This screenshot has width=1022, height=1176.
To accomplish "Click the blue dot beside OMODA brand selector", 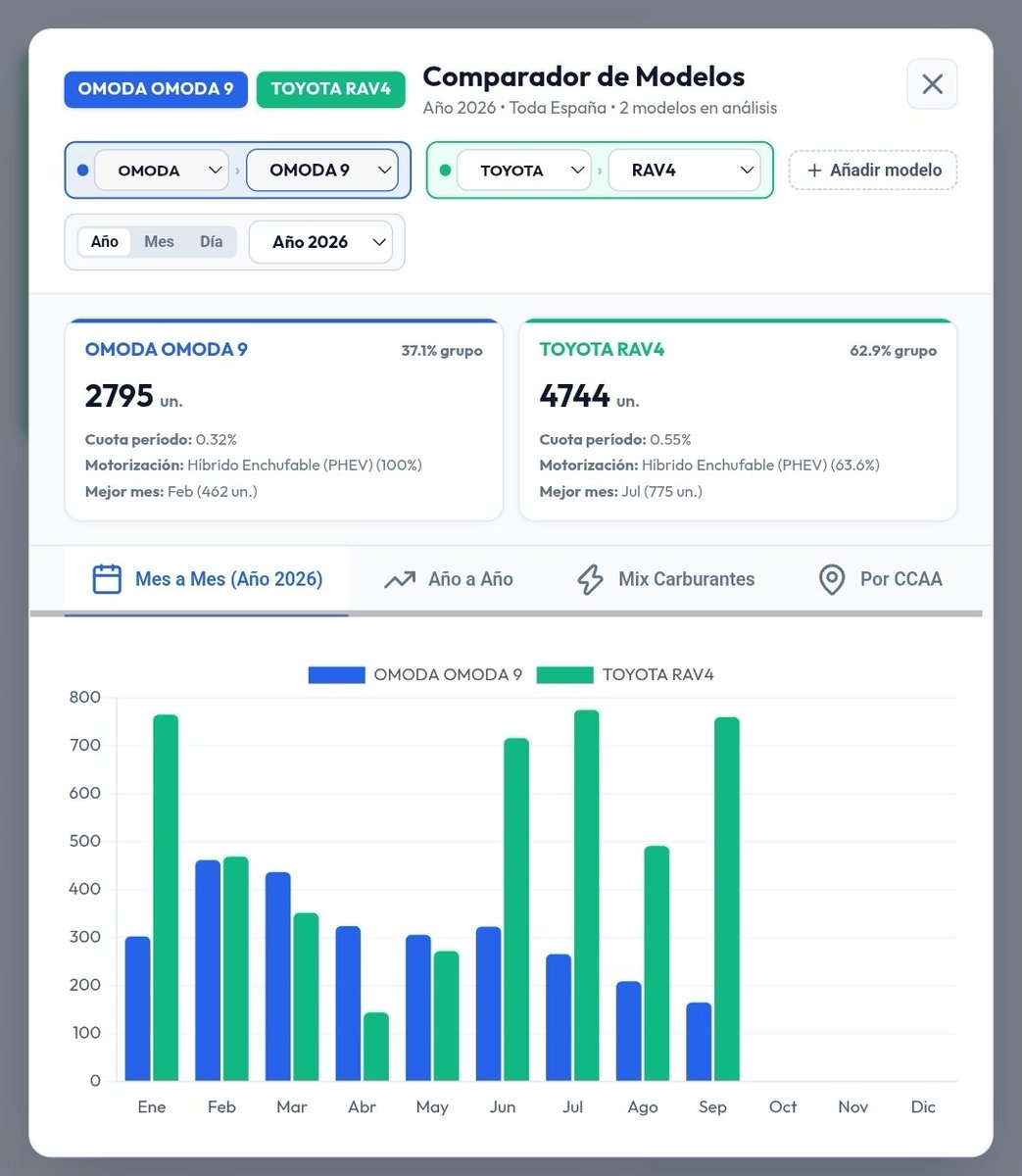I will (x=82, y=171).
